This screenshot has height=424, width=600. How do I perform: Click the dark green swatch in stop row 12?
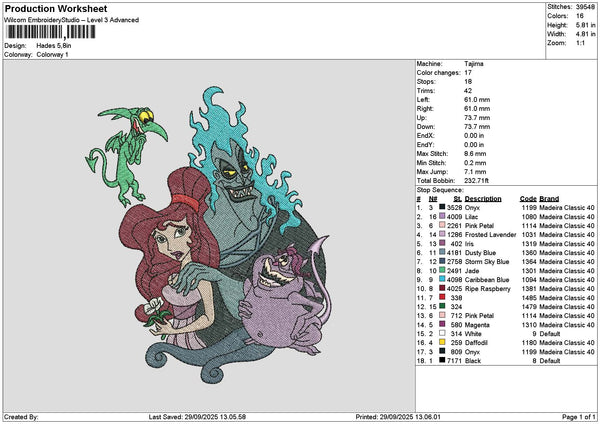[x=442, y=307]
